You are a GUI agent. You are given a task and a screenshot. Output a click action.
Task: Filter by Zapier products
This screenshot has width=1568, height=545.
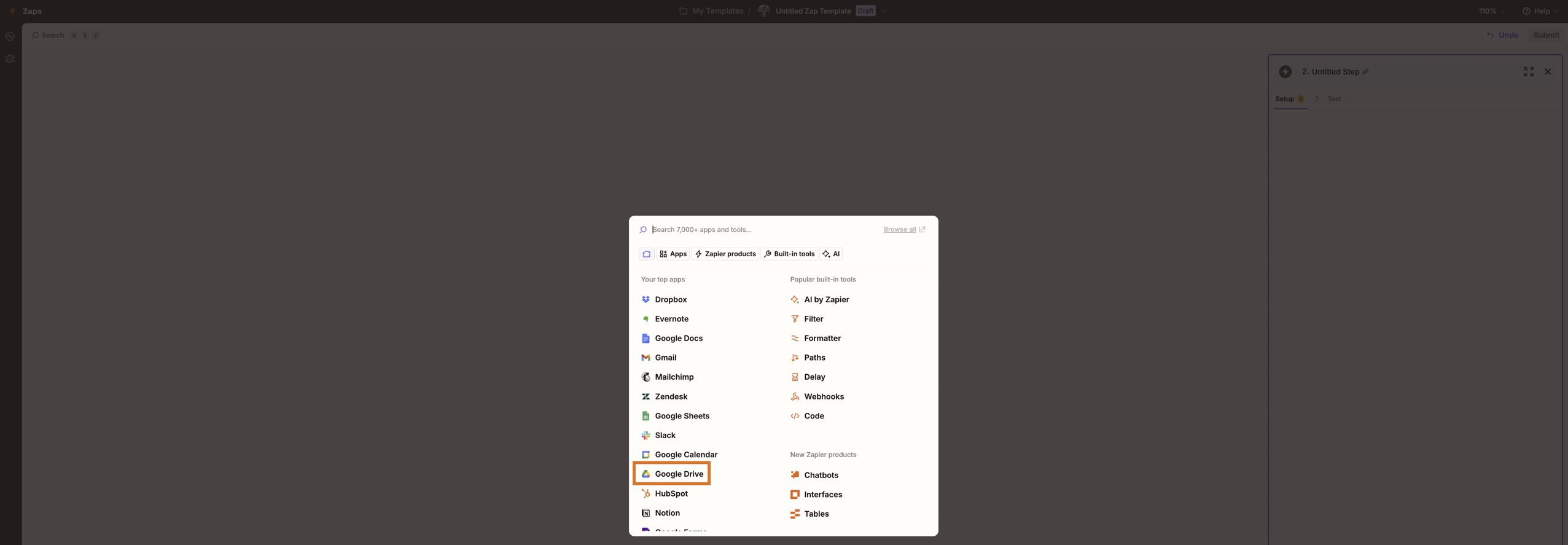(725, 254)
